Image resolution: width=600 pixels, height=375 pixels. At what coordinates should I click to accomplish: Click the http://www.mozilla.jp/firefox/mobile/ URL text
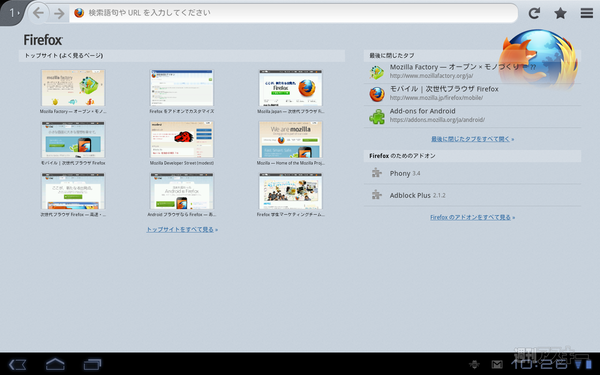pos(436,98)
